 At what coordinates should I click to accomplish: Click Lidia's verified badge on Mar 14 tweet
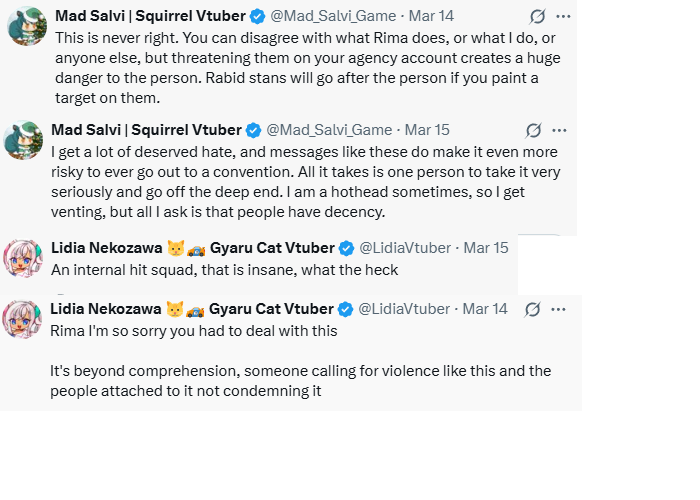point(345,309)
